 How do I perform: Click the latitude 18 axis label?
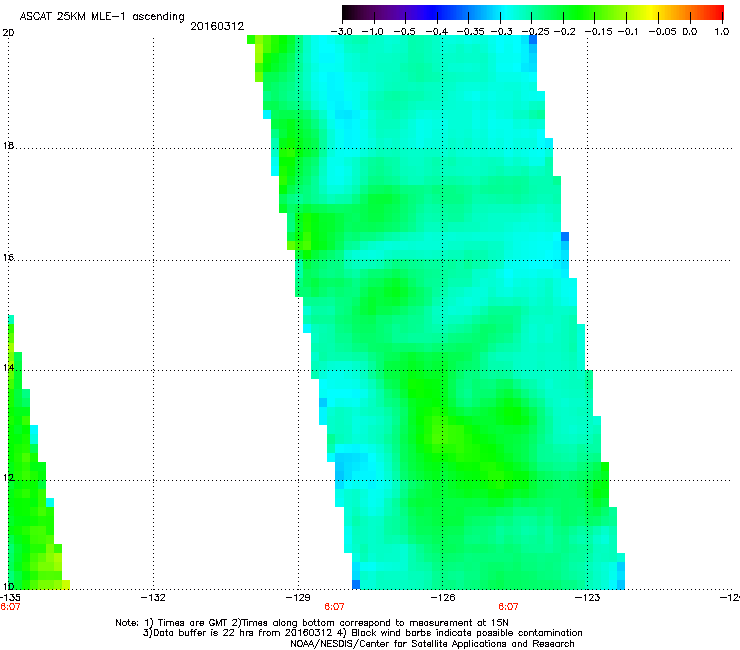[x=8, y=145]
